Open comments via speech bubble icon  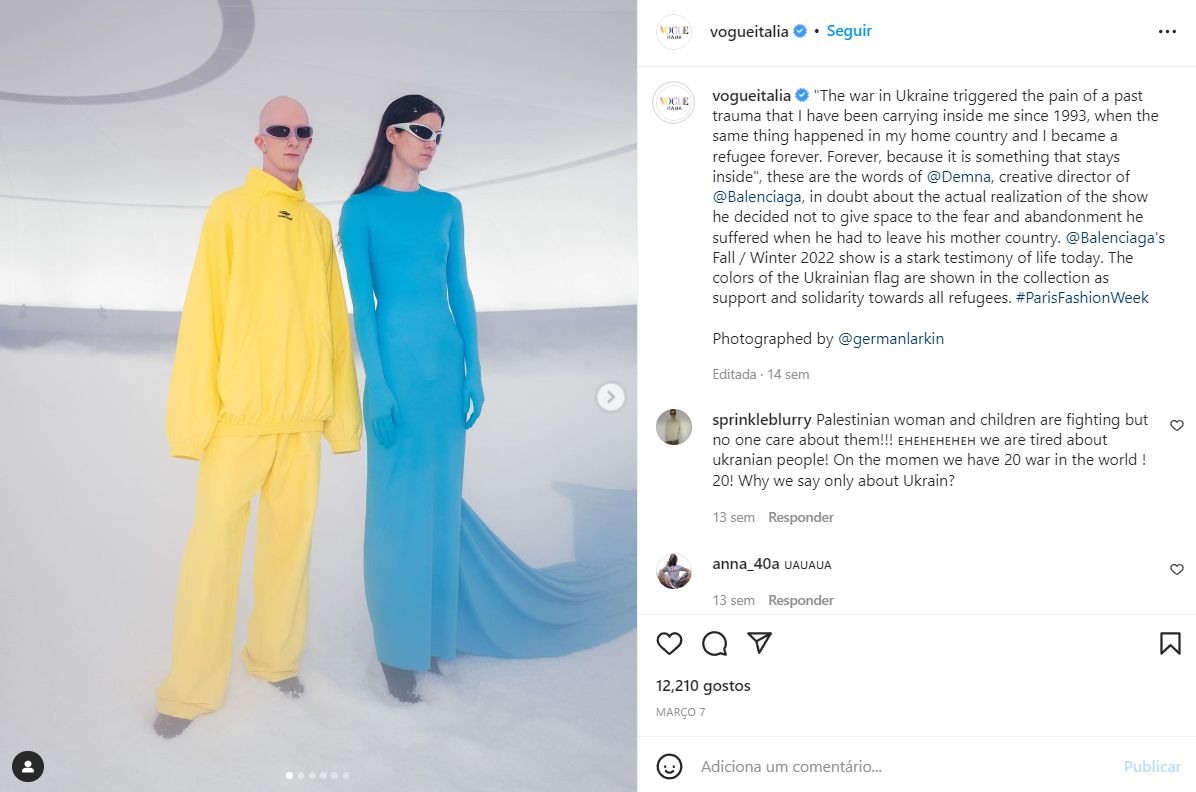click(x=714, y=643)
